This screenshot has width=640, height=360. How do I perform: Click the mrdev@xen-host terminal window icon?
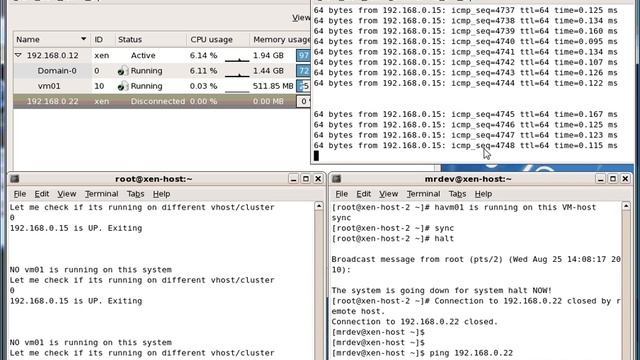tap(337, 179)
